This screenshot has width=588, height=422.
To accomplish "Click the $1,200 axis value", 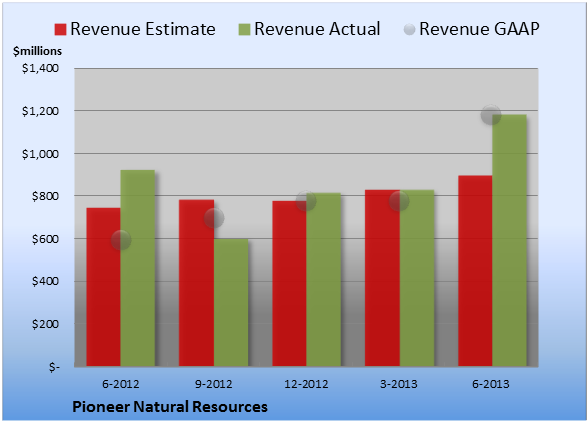I will 40,111.
